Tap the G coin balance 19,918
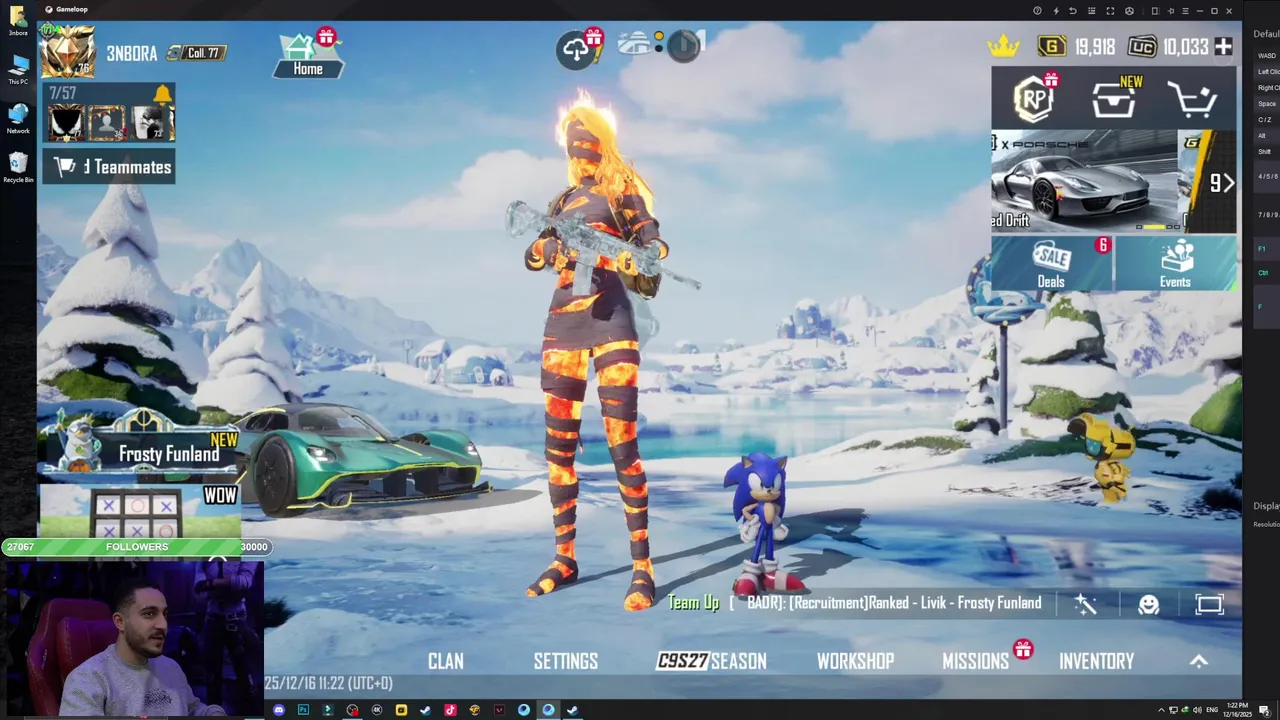The height and width of the screenshot is (720, 1280). click(x=1076, y=47)
